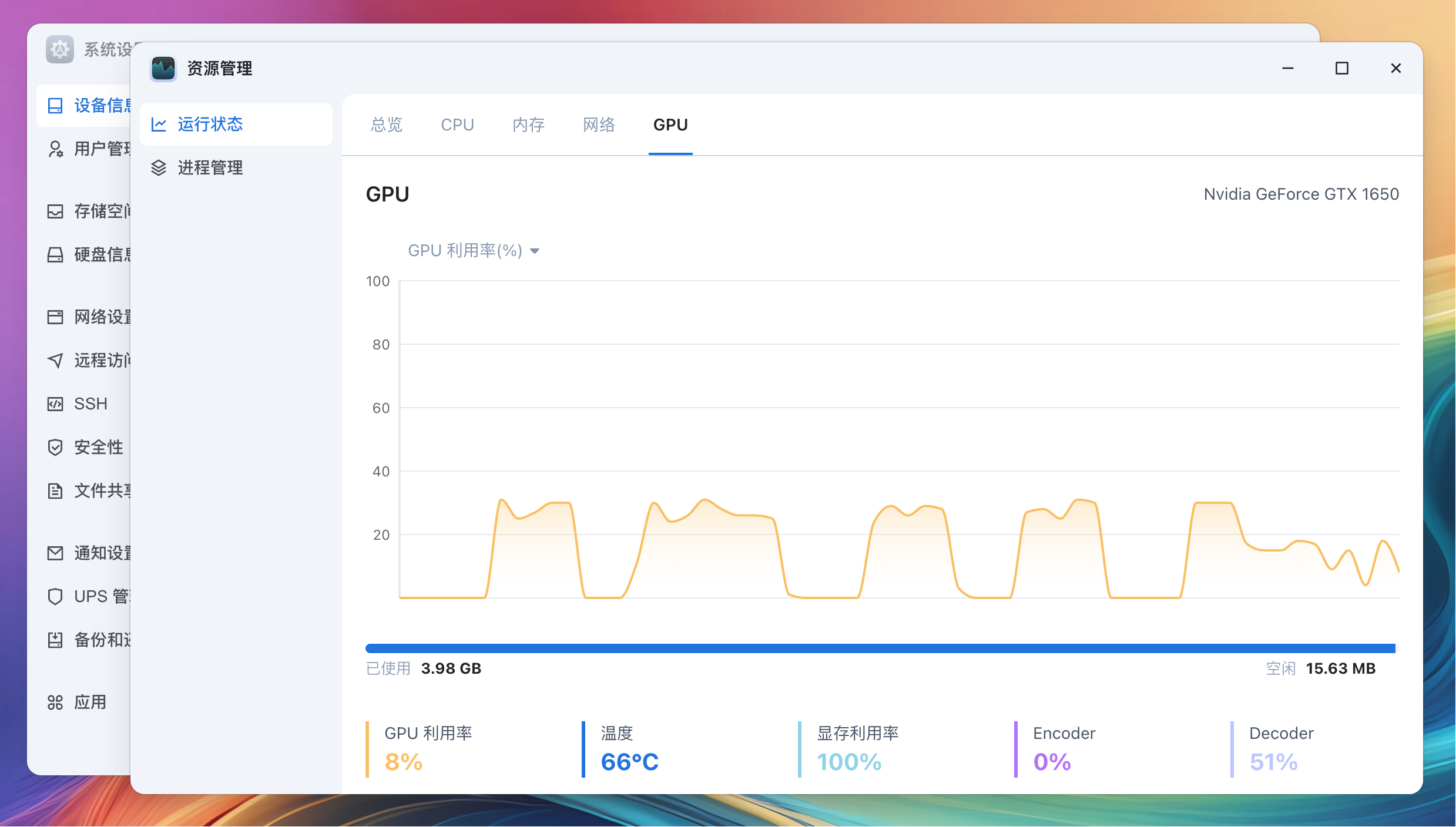Click the blue VRAM usage bar

tap(880, 648)
